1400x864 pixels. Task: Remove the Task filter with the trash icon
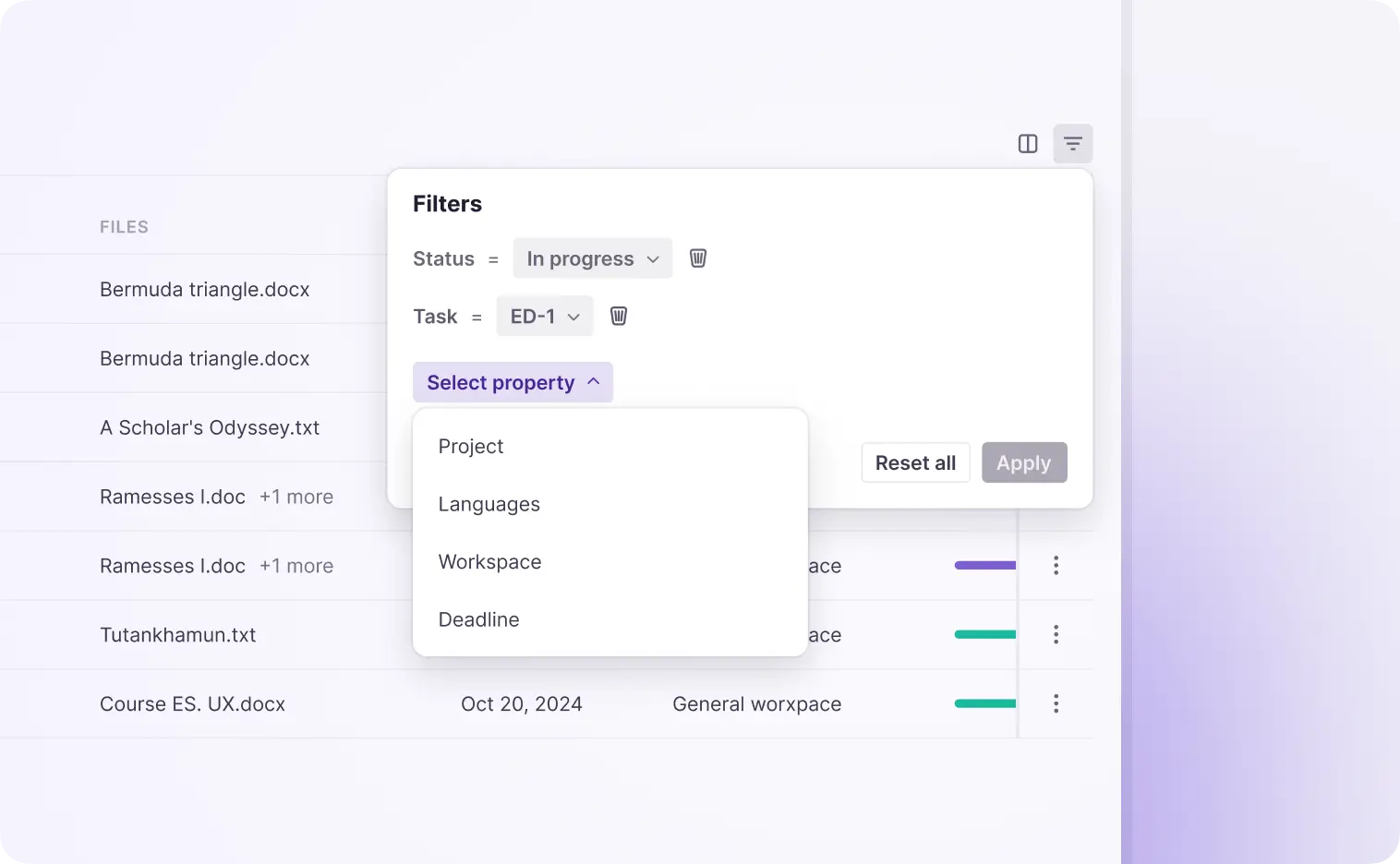pos(618,316)
